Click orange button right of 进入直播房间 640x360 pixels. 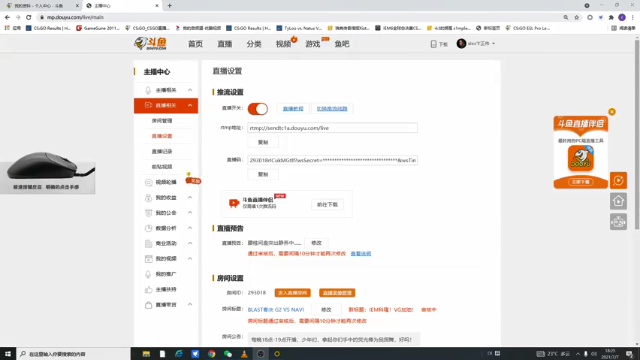[337, 293]
